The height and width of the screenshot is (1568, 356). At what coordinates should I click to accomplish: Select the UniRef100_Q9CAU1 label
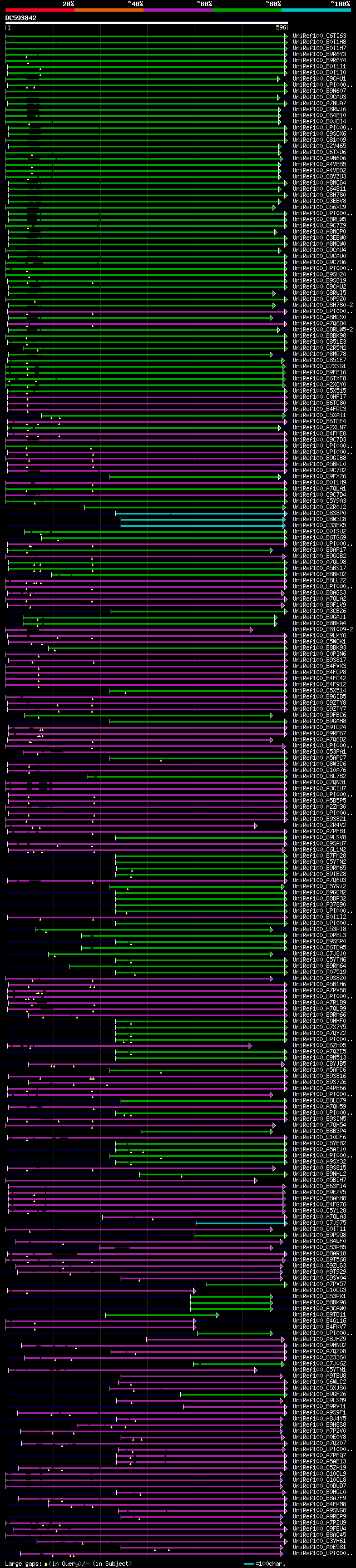pos(319,78)
